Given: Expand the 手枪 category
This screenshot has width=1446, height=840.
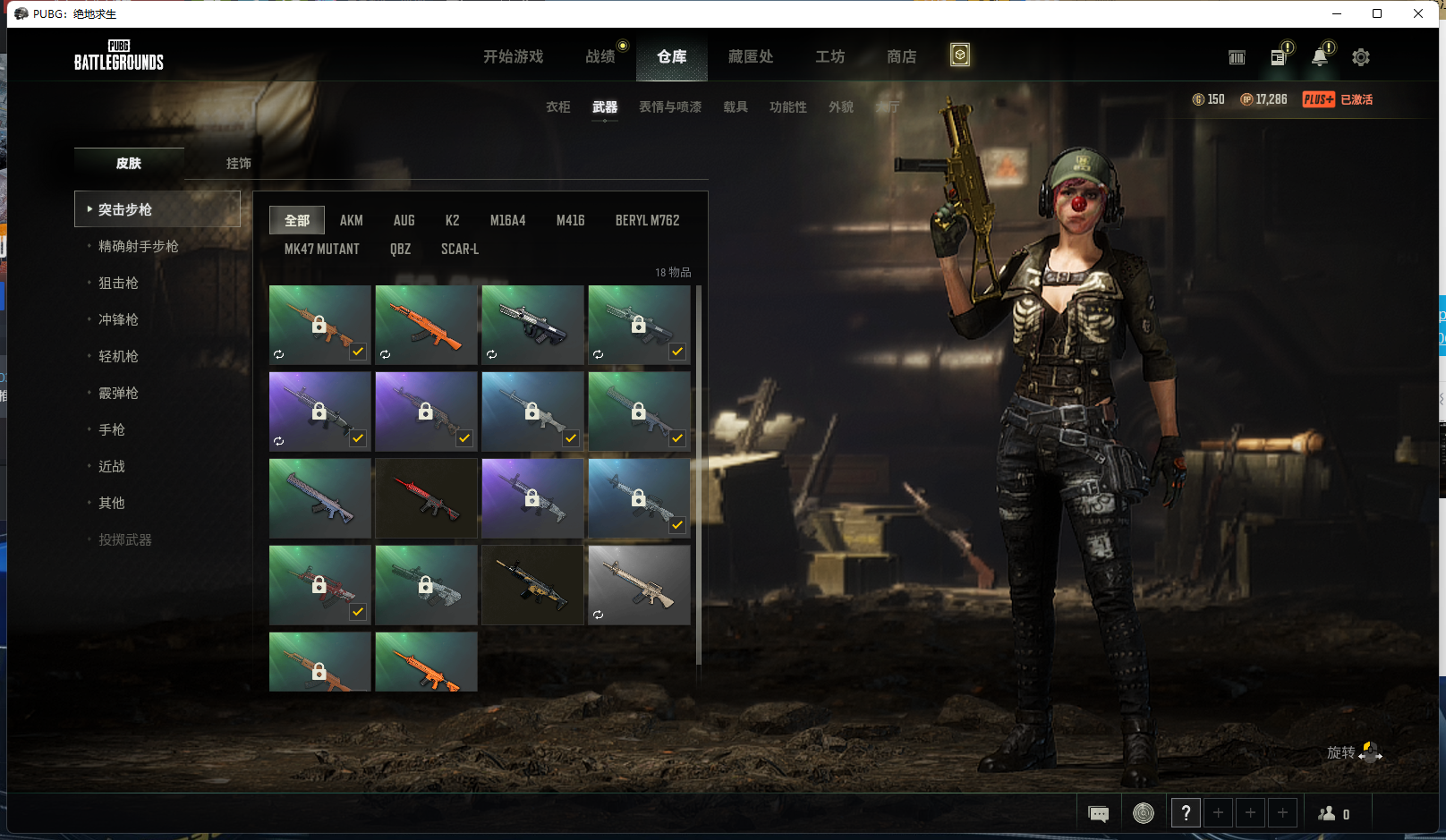Looking at the screenshot, I should [111, 429].
